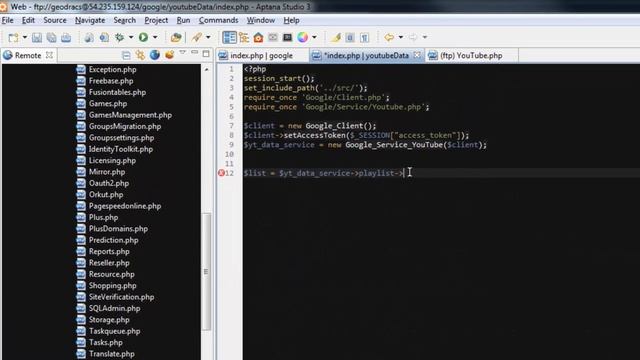The height and width of the screenshot is (360, 640).
Task: Open the Navigate menu
Action: [x=90, y=20]
